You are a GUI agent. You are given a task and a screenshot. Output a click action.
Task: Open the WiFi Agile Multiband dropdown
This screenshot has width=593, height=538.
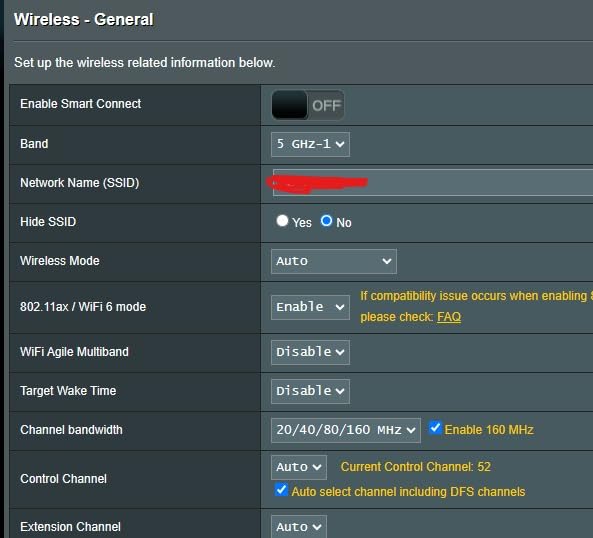[x=310, y=352]
